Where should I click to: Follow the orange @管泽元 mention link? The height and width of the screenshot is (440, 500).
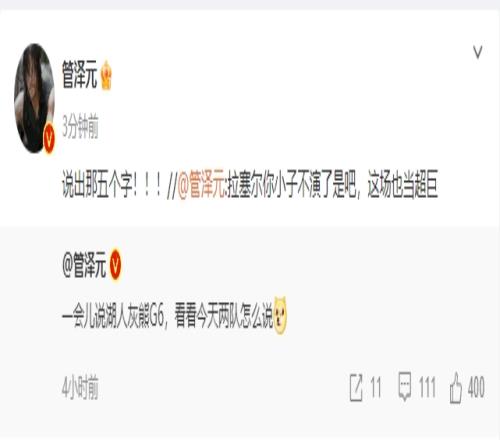pyautogui.click(x=202, y=184)
